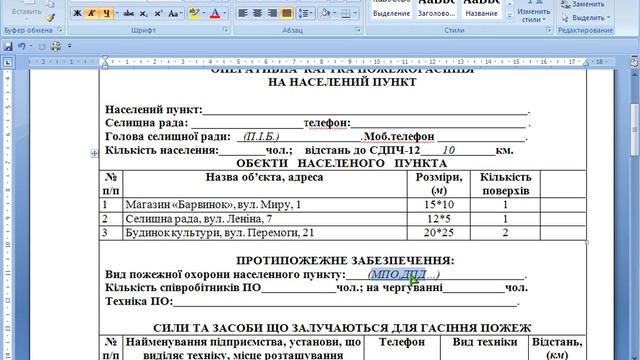Justify text alignment

click(287, 13)
